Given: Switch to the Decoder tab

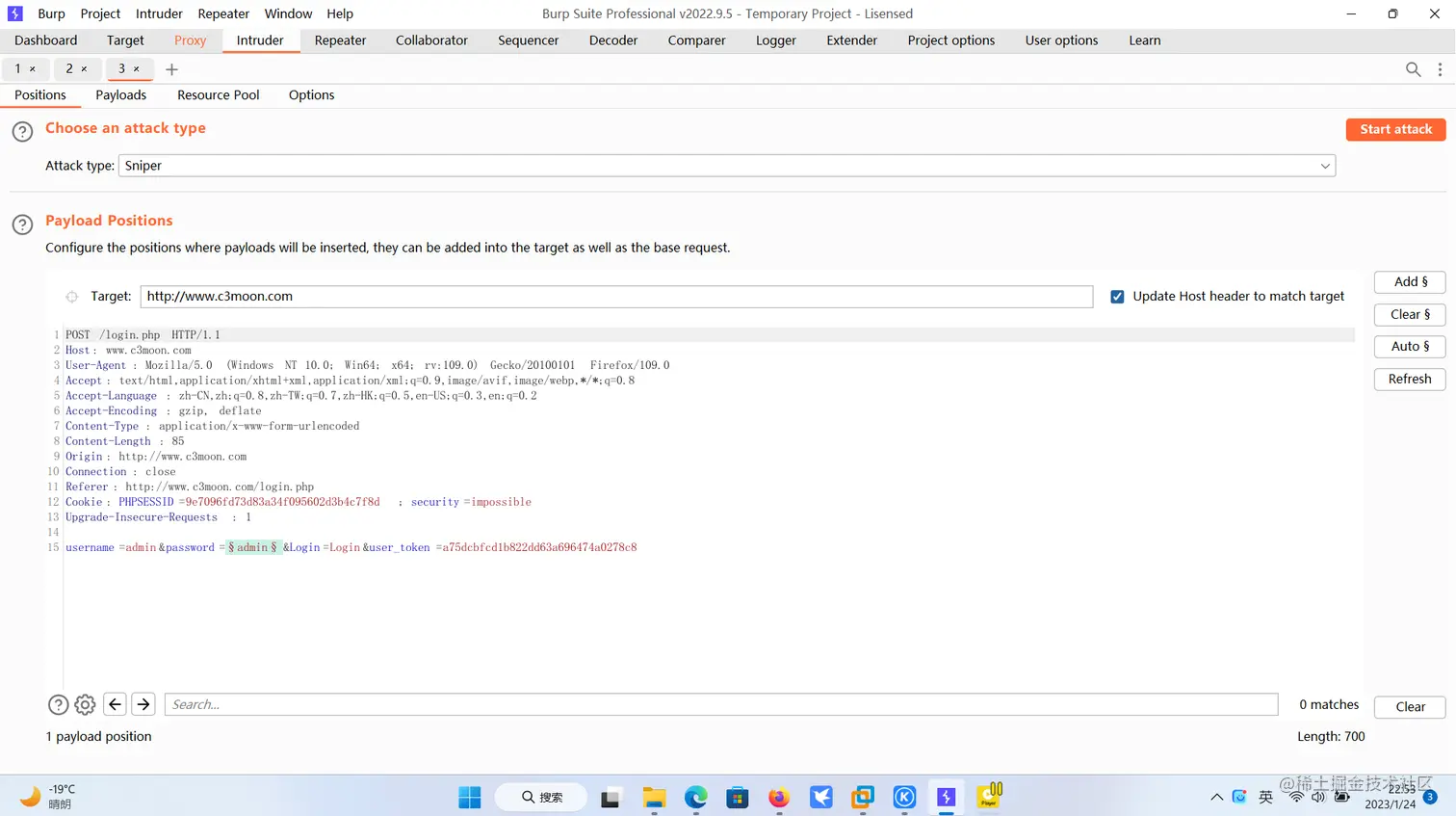Looking at the screenshot, I should tap(613, 40).
